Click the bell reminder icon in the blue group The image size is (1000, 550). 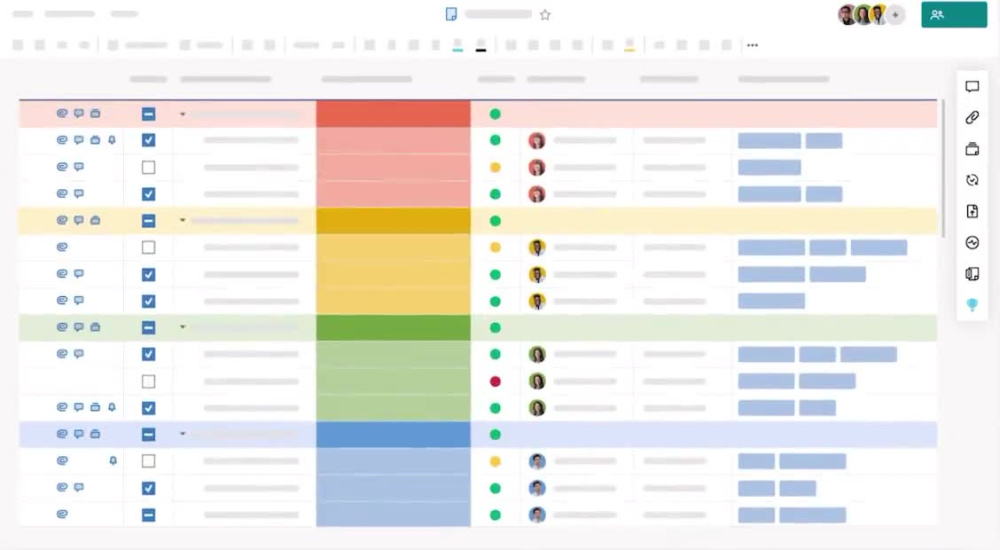pyautogui.click(x=113, y=461)
